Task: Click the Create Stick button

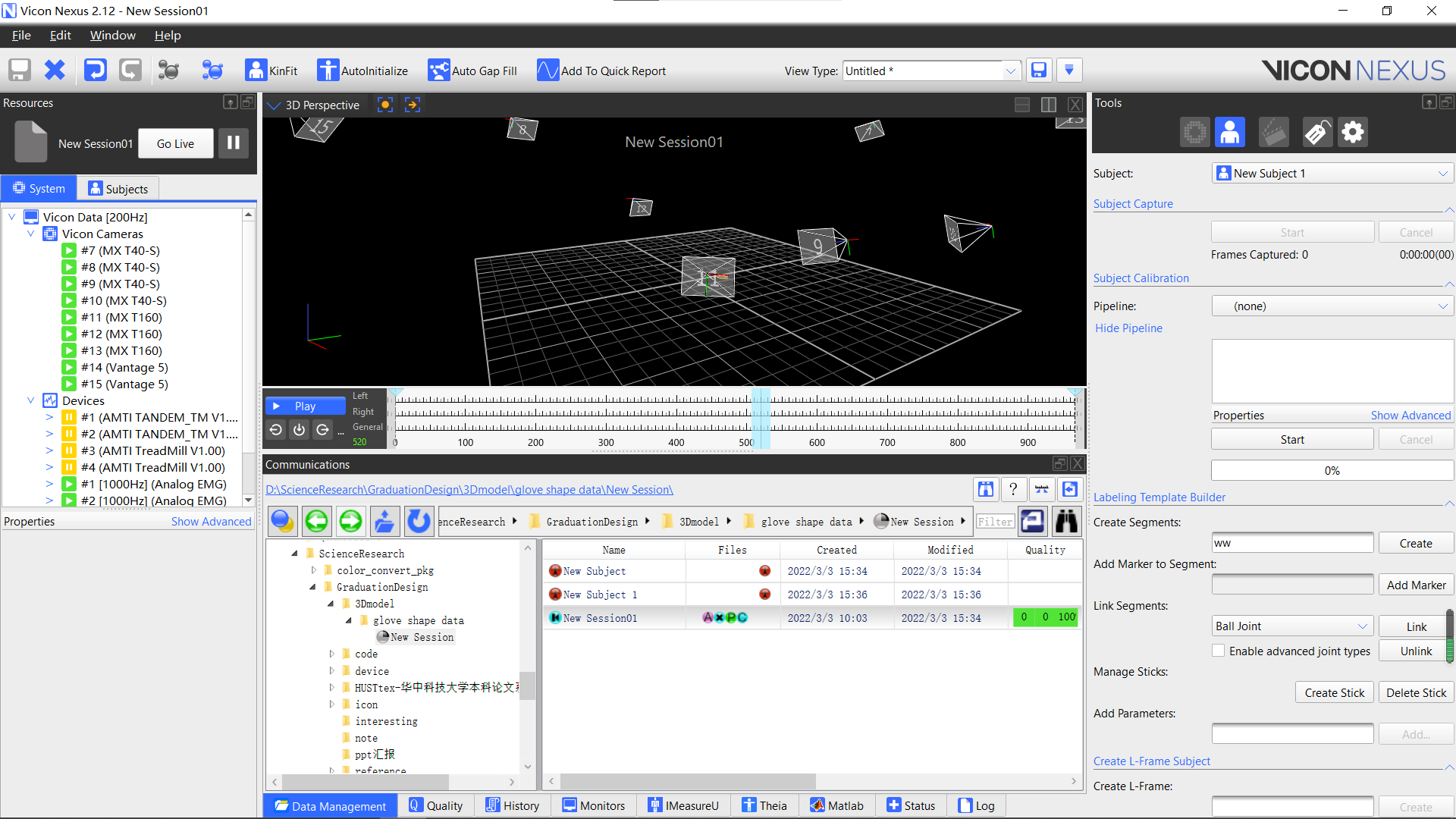Action: (x=1334, y=692)
